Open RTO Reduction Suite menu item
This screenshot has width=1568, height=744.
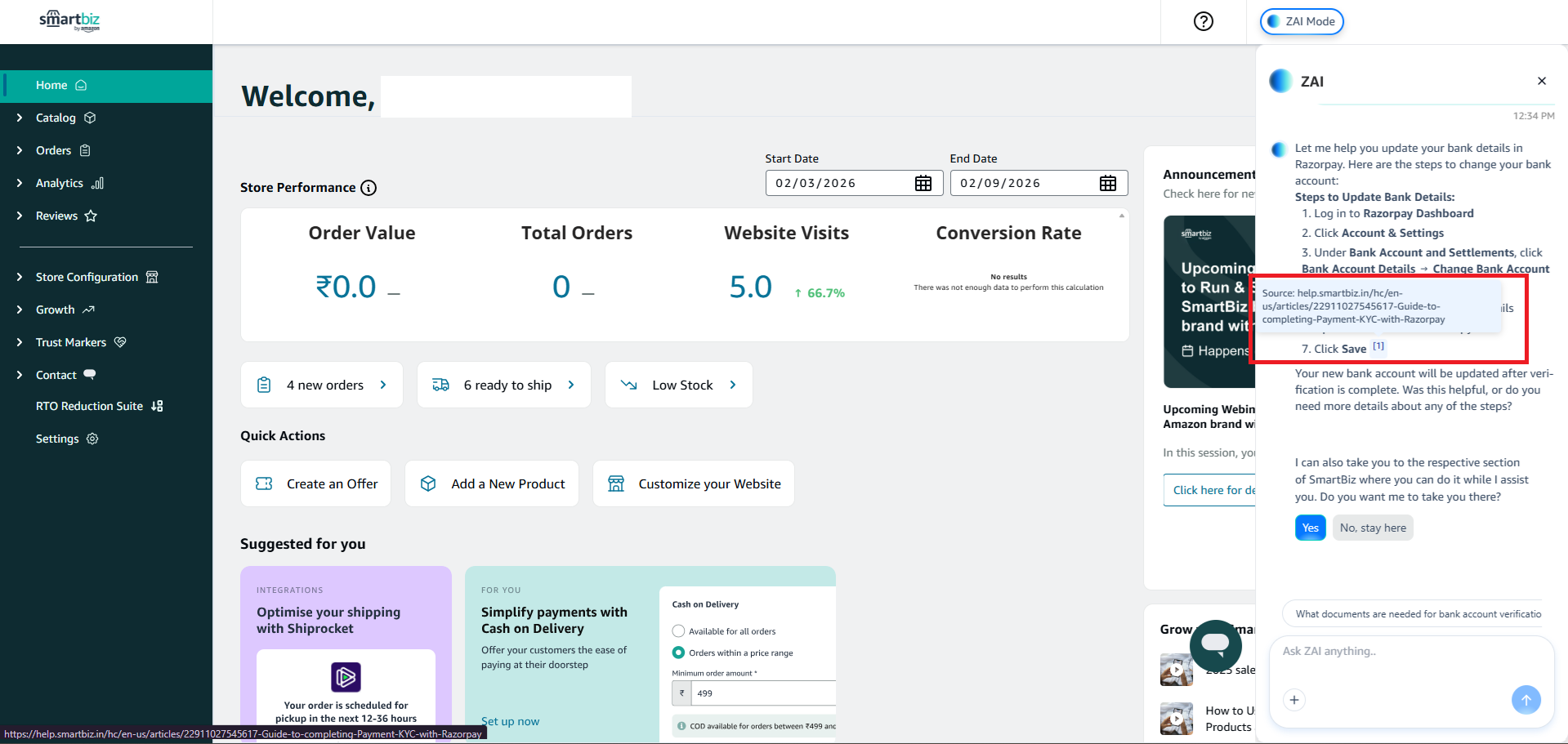point(90,406)
